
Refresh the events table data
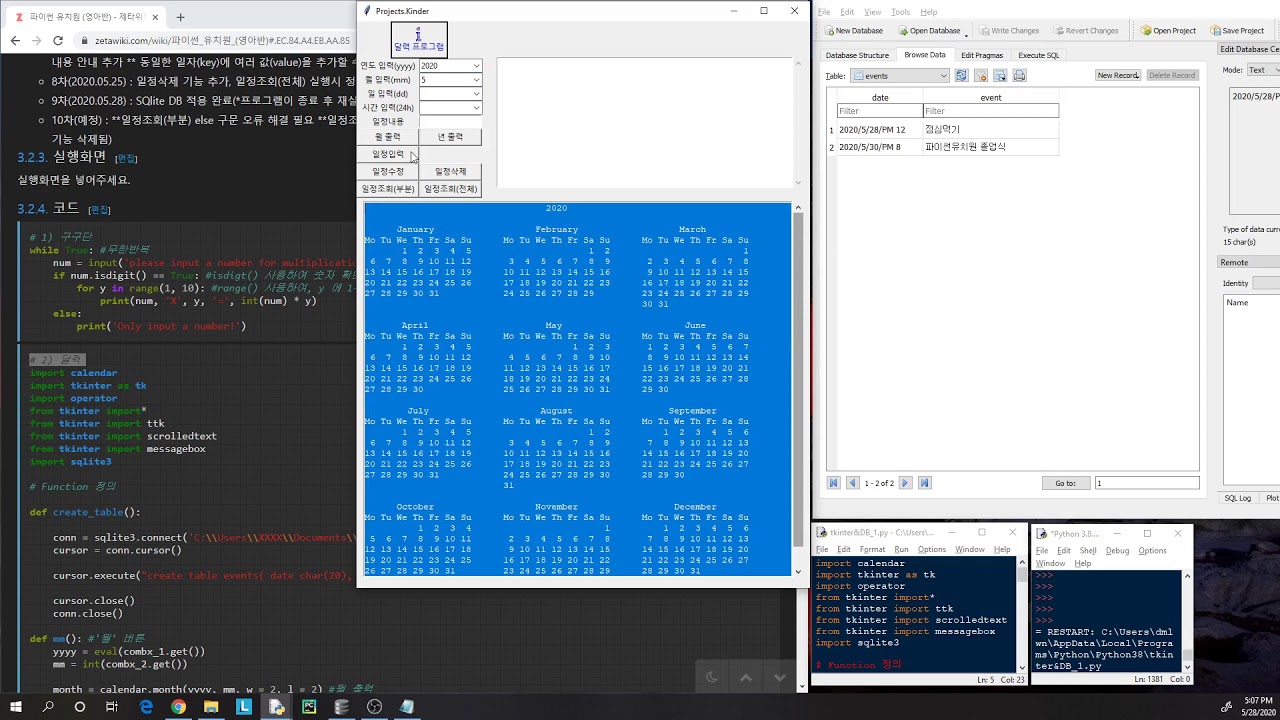point(961,75)
